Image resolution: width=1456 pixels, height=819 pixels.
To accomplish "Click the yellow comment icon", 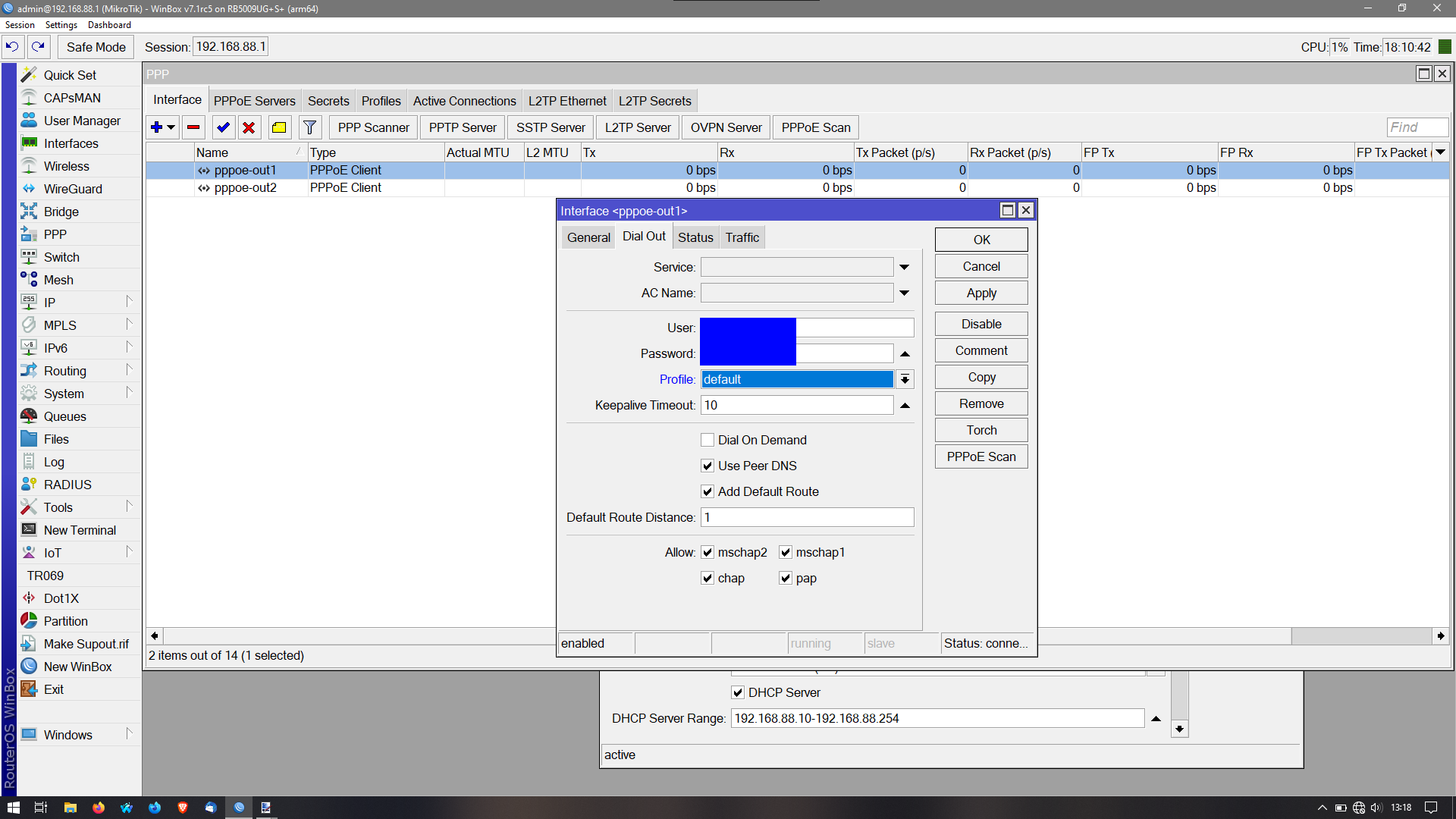I will [279, 127].
